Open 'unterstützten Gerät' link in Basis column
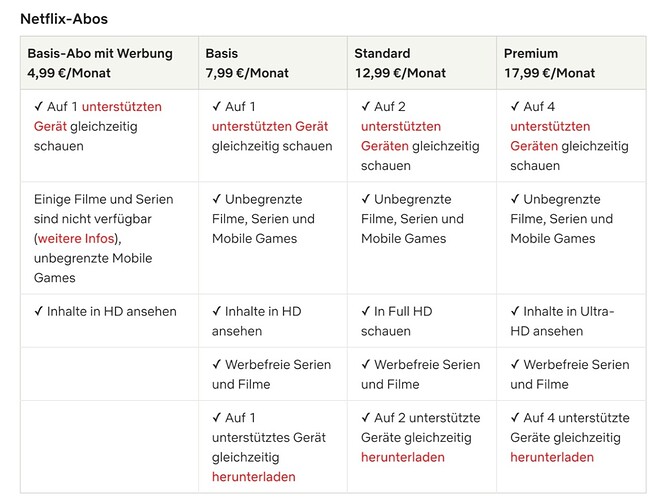660x500 pixels. (270, 127)
